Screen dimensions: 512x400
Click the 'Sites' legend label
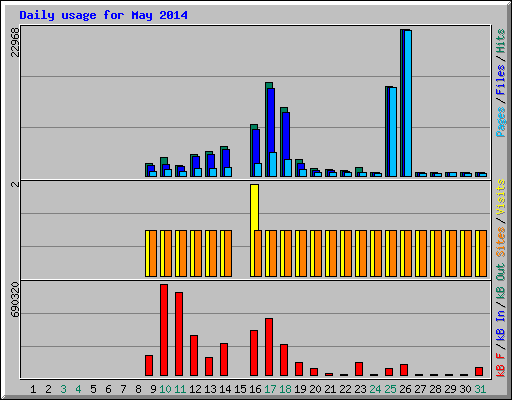(501, 242)
